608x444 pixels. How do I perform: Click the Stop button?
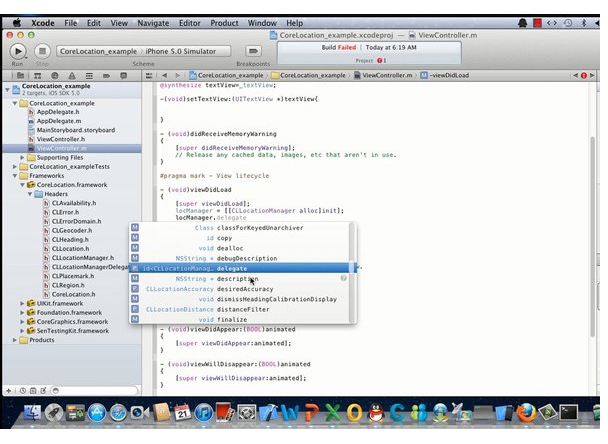(x=42, y=51)
